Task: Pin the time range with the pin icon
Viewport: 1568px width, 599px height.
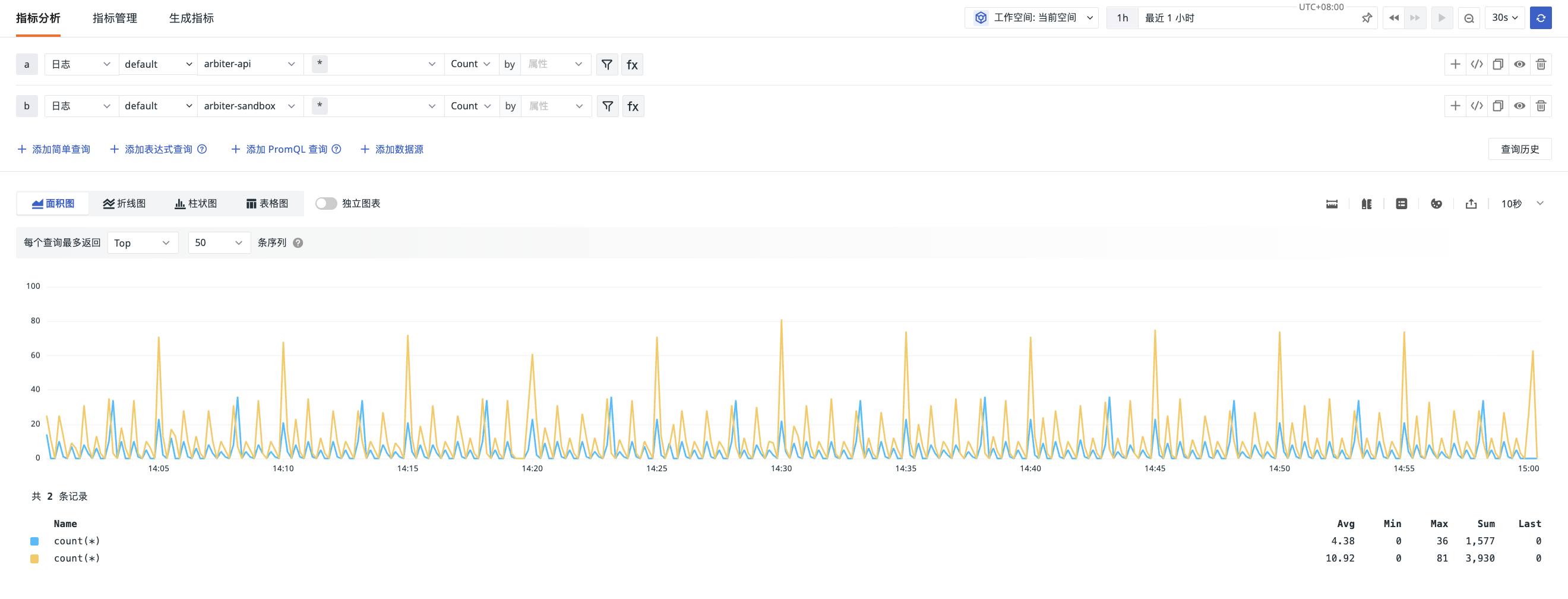Action: point(1367,18)
